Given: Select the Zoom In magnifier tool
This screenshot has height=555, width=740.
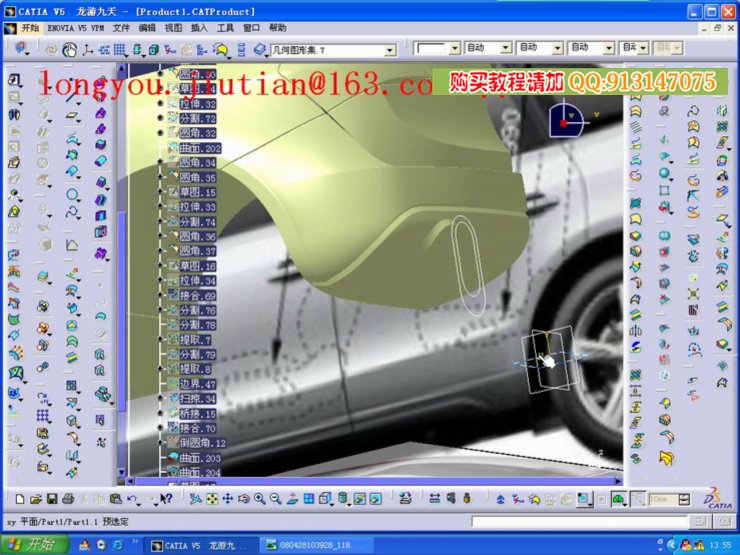Looking at the screenshot, I should tap(259, 498).
